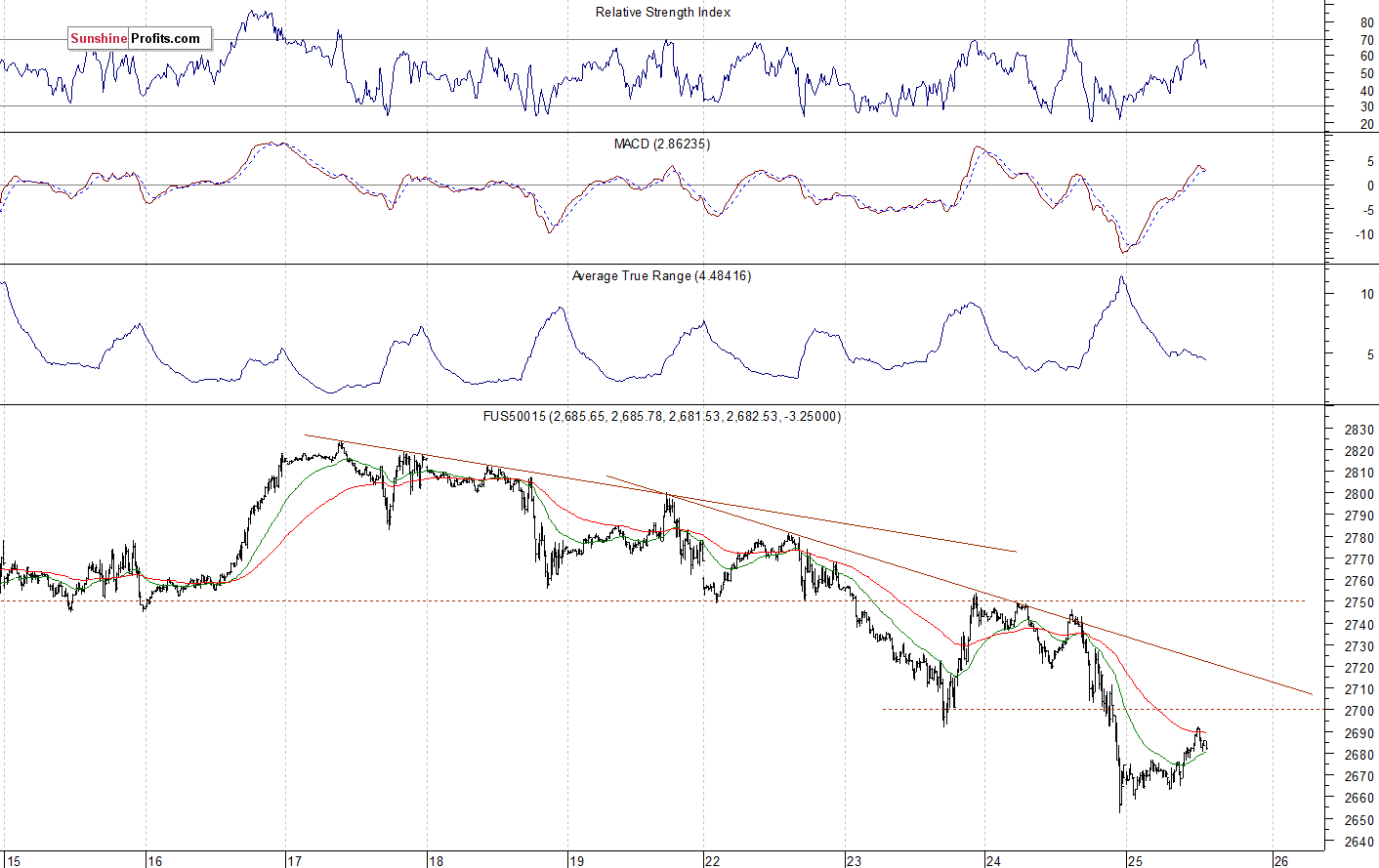
Task: Select the Average True Range (4.48416) label
Action: point(661,276)
